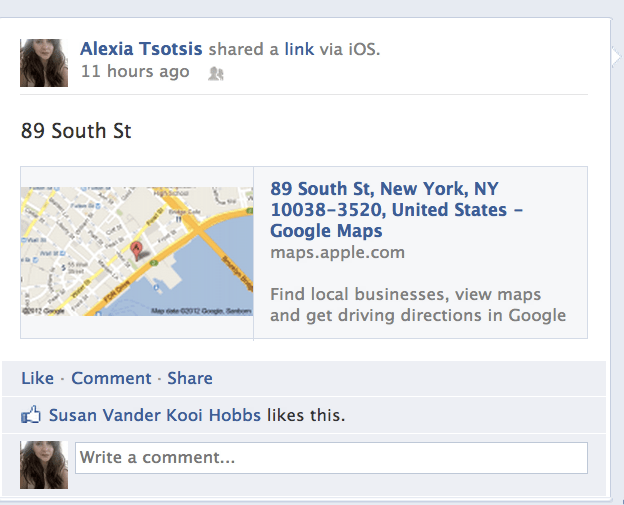624x505 pixels.
Task: Click the "89 South St" post message text
Action: click(76, 131)
